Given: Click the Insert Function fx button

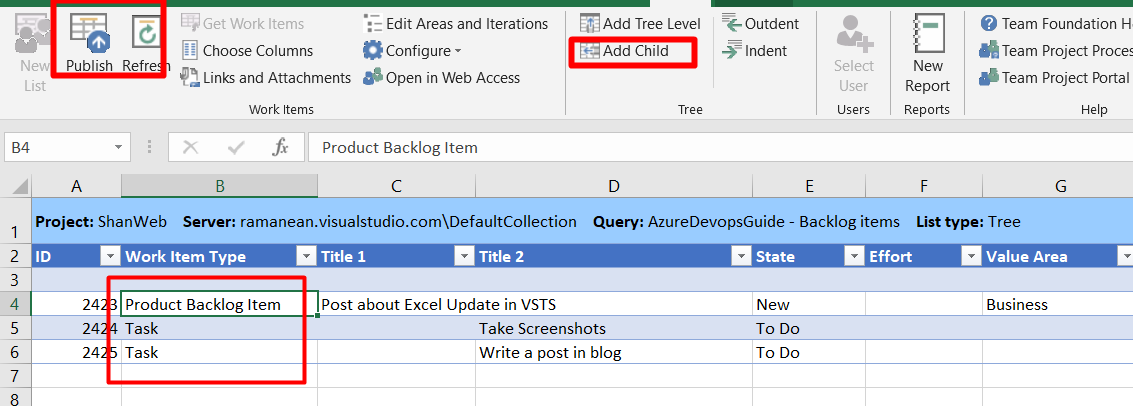Looking at the screenshot, I should [280, 147].
